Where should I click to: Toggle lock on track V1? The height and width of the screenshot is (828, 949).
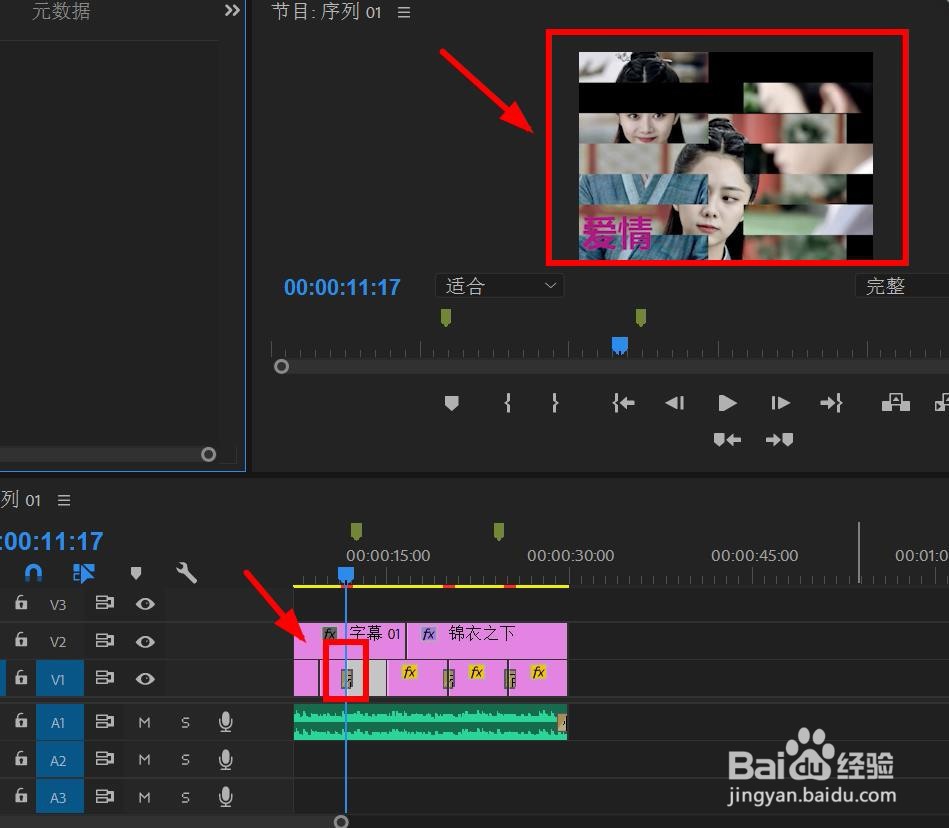[21, 677]
